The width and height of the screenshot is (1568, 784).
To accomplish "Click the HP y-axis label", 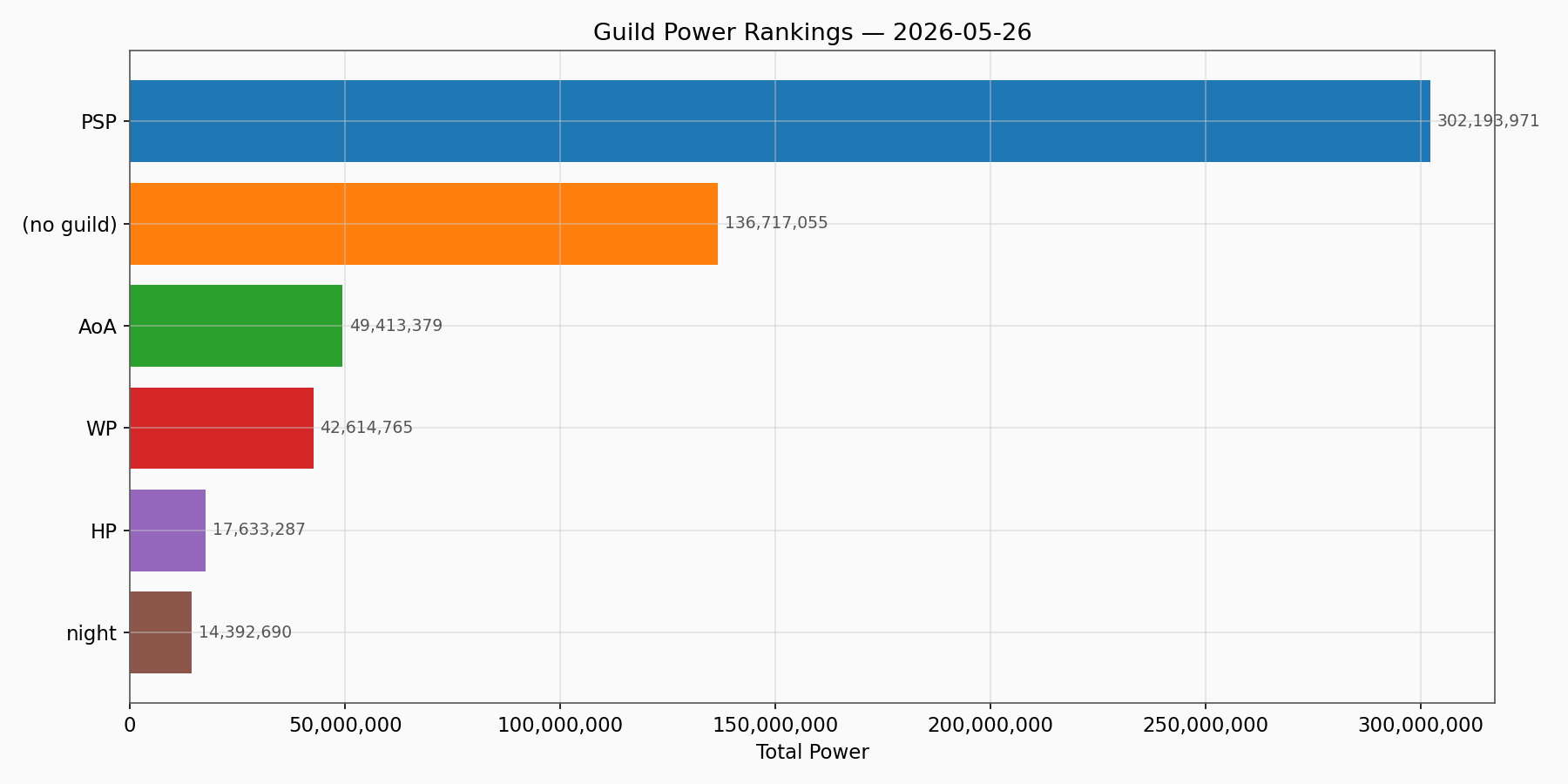I will (104, 531).
